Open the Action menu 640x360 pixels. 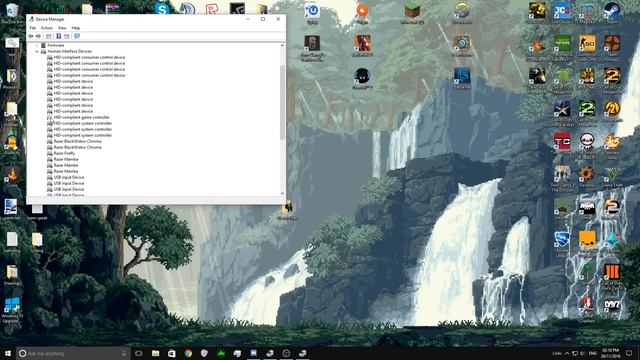[47, 28]
